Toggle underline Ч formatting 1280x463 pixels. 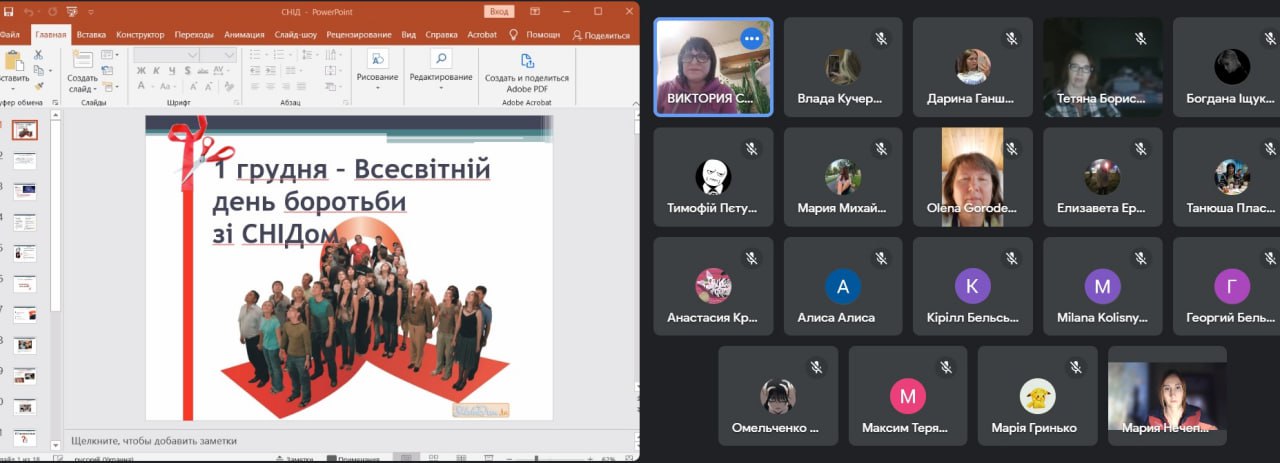point(173,71)
